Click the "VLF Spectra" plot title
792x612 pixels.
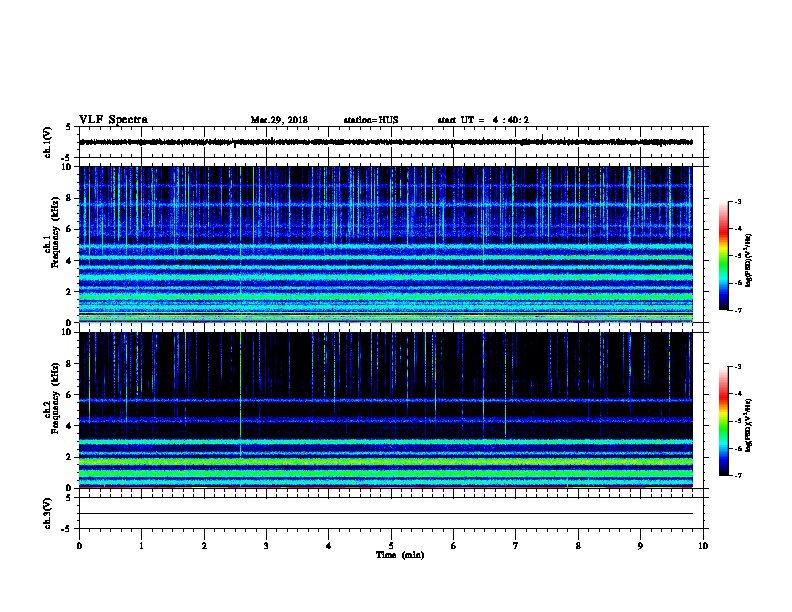click(x=113, y=120)
